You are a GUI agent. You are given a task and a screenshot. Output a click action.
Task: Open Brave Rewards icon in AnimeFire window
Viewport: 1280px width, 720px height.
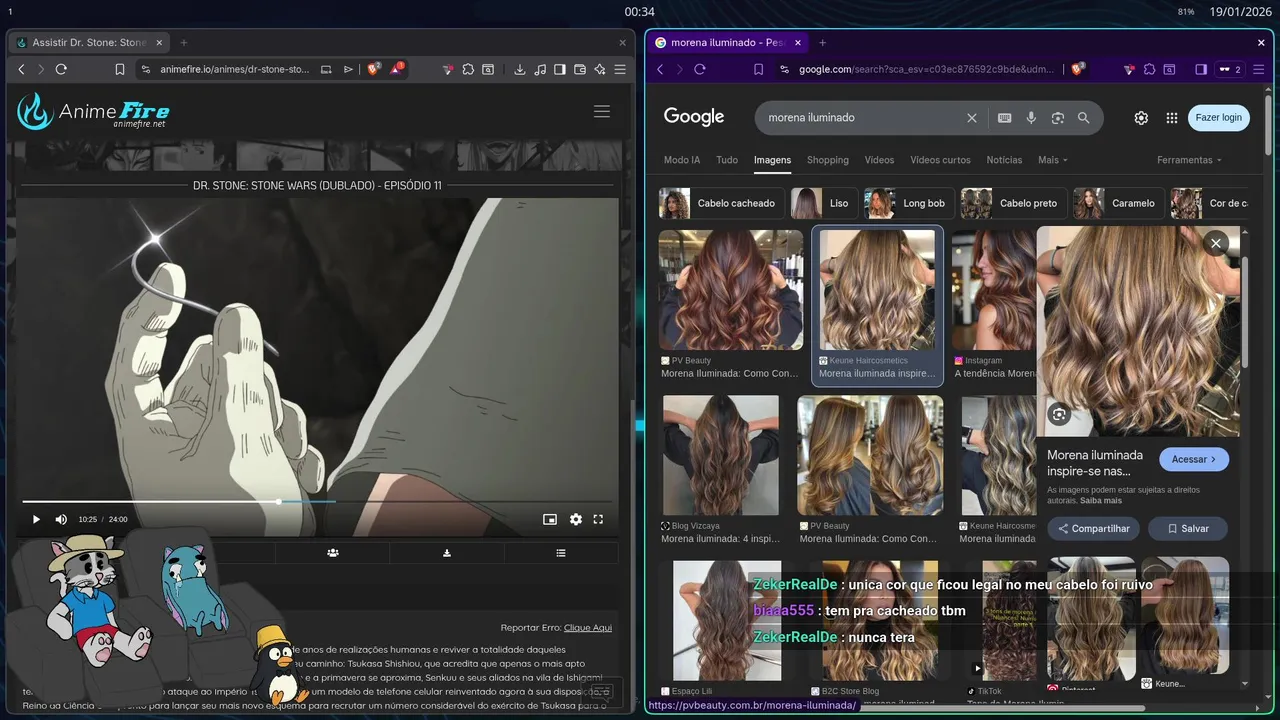tap(397, 69)
